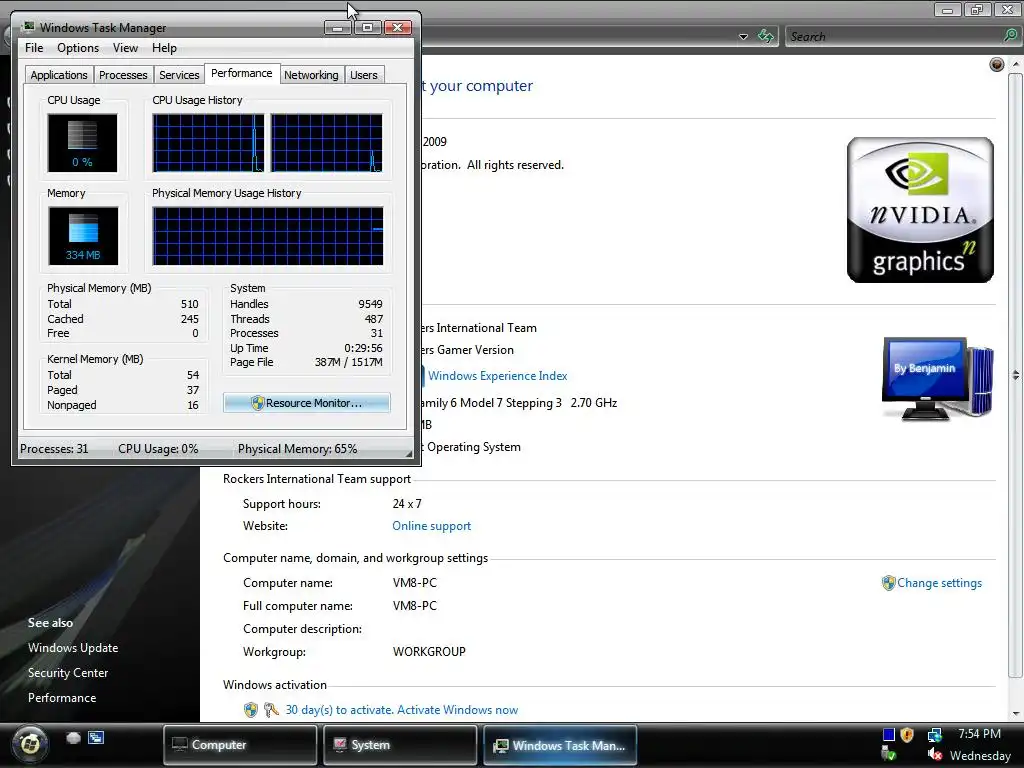This screenshot has height=768, width=1024.
Task: Open Performance link in See also
Action: [x=62, y=697]
